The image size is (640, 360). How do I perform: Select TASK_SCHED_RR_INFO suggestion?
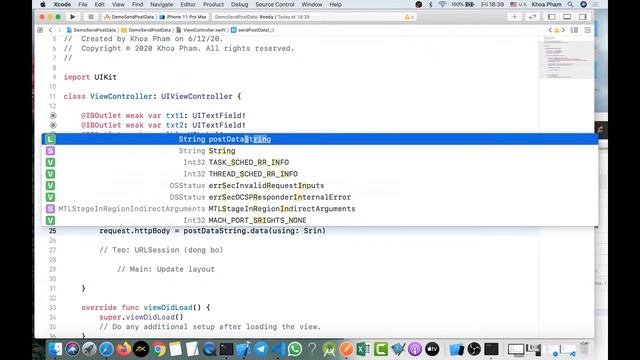click(320, 162)
